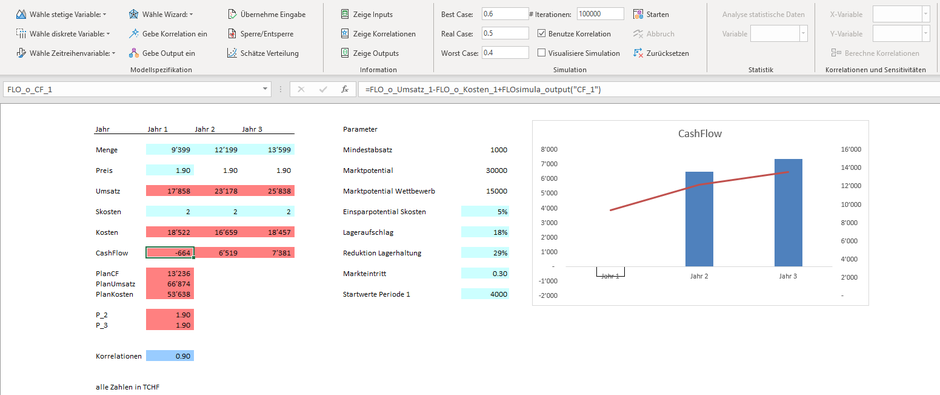Select the PlanCF cell 13'236
This screenshot has height=395, width=940.
170,273
